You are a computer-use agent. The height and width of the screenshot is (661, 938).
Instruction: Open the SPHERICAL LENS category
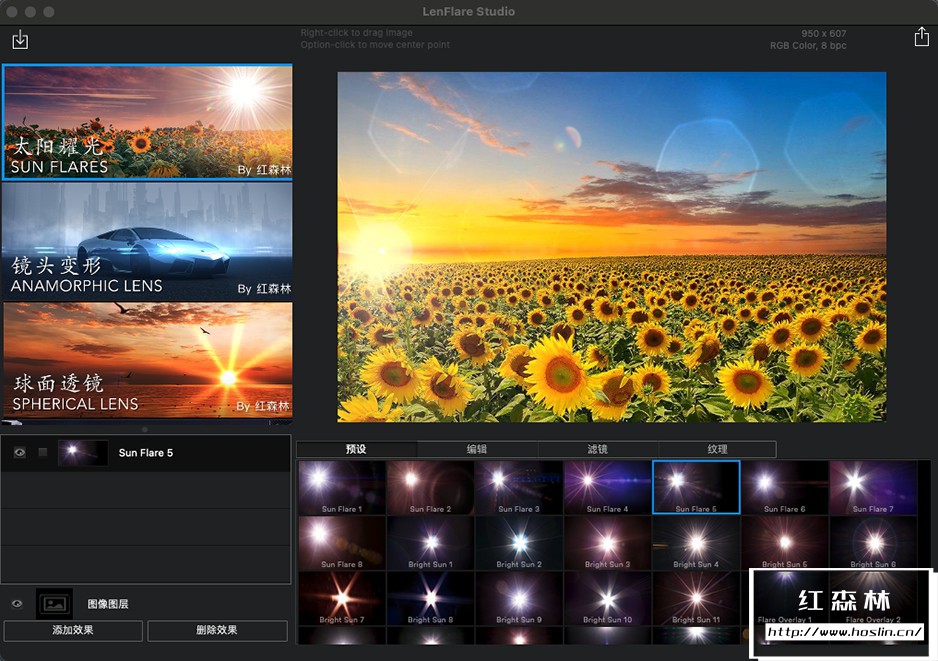[148, 359]
